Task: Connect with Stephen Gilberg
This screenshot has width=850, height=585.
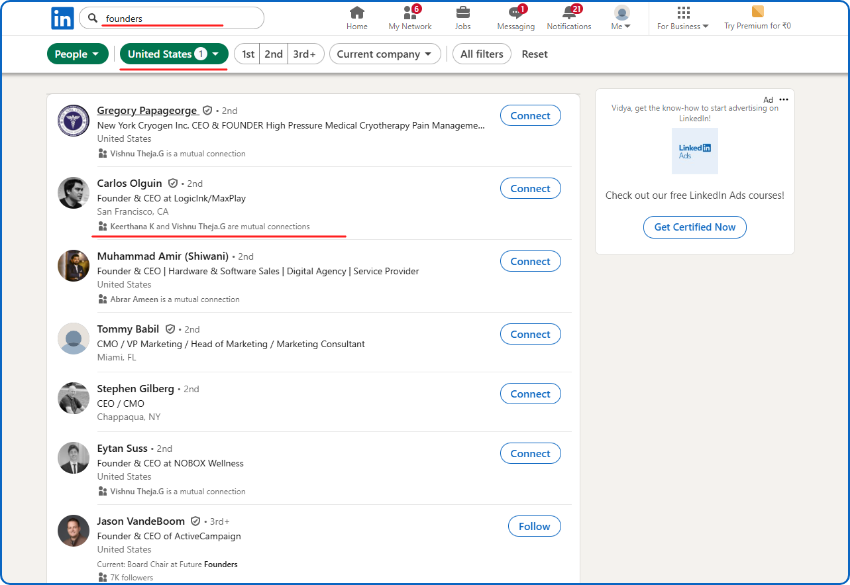Action: point(530,394)
